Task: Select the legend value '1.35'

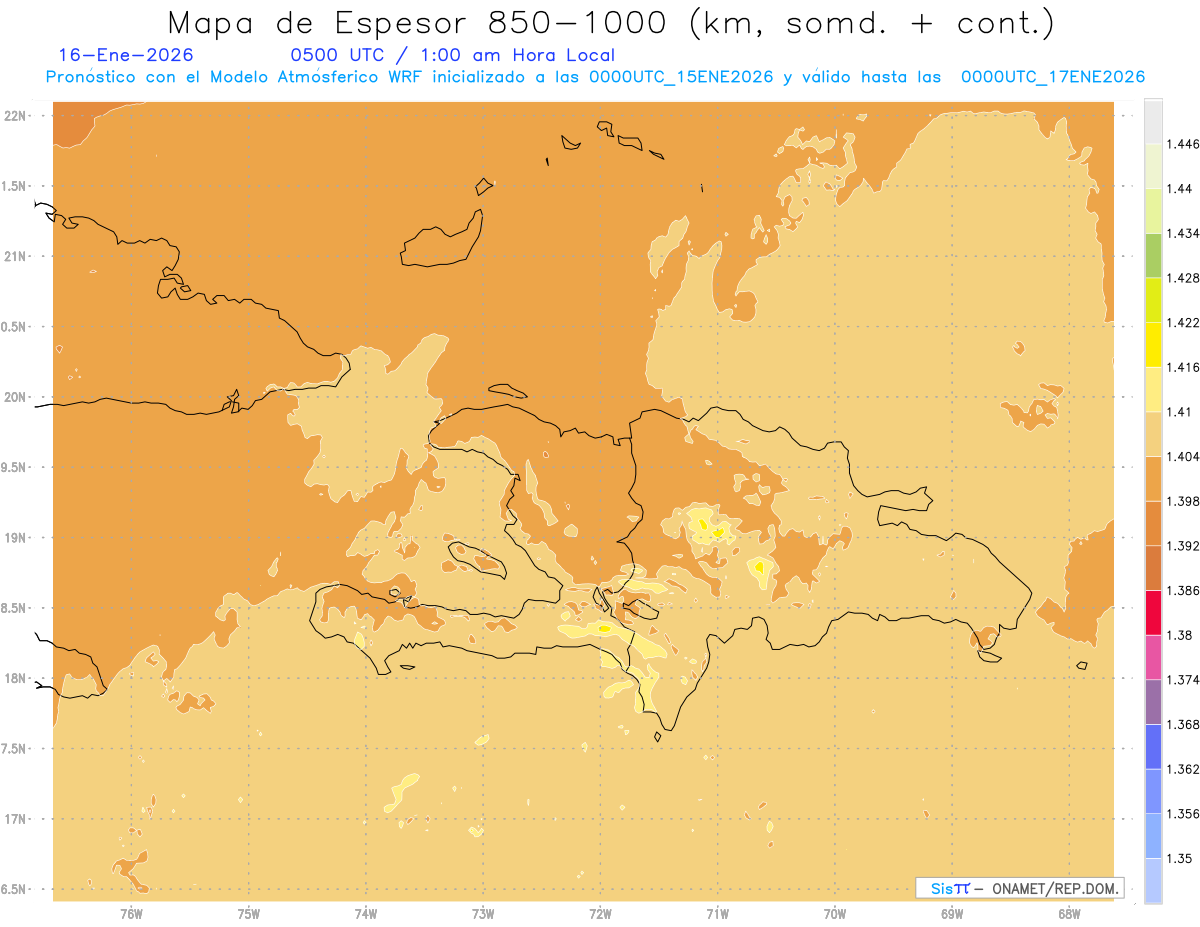Action: (1180, 858)
